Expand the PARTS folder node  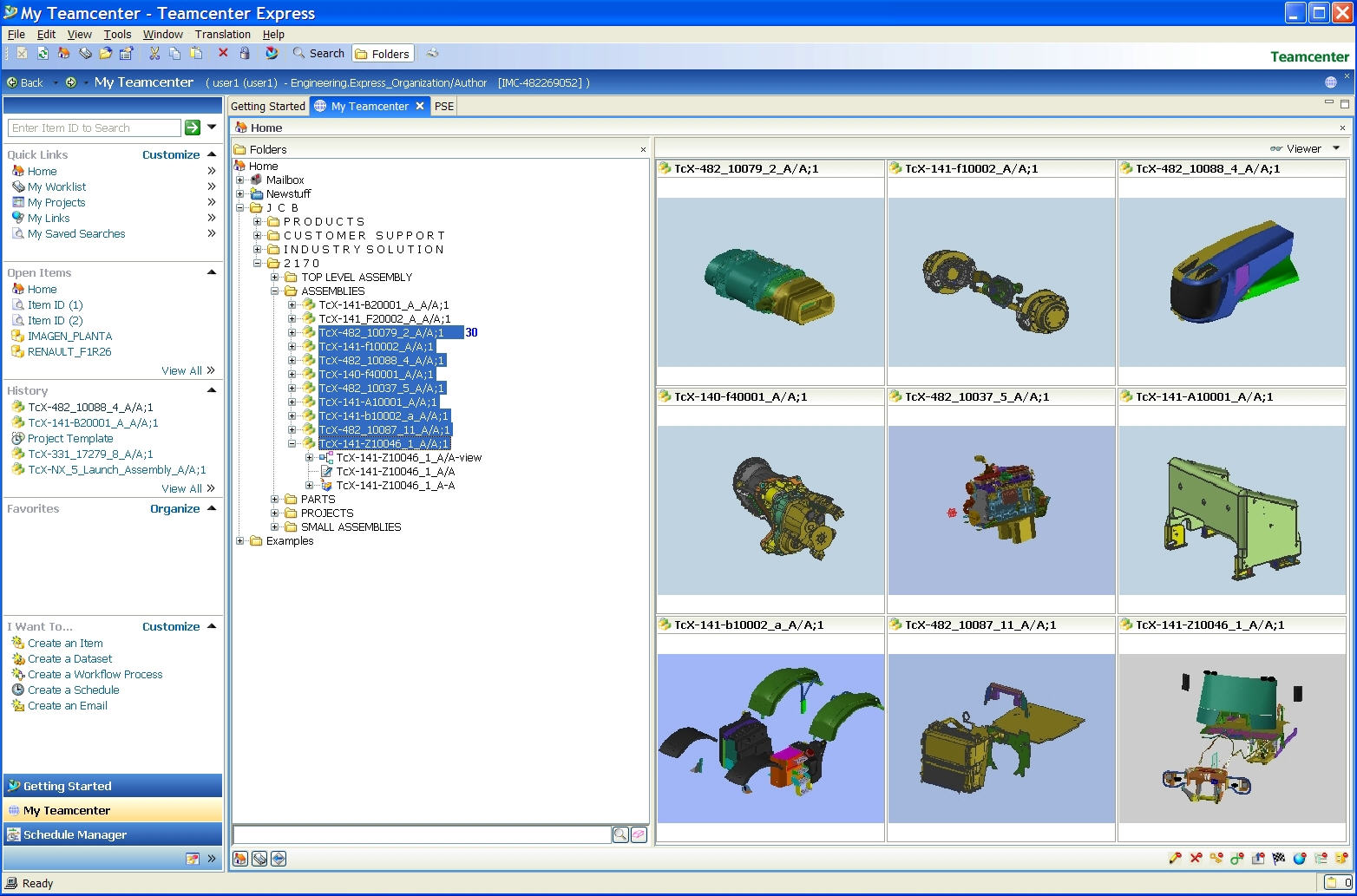[275, 500]
